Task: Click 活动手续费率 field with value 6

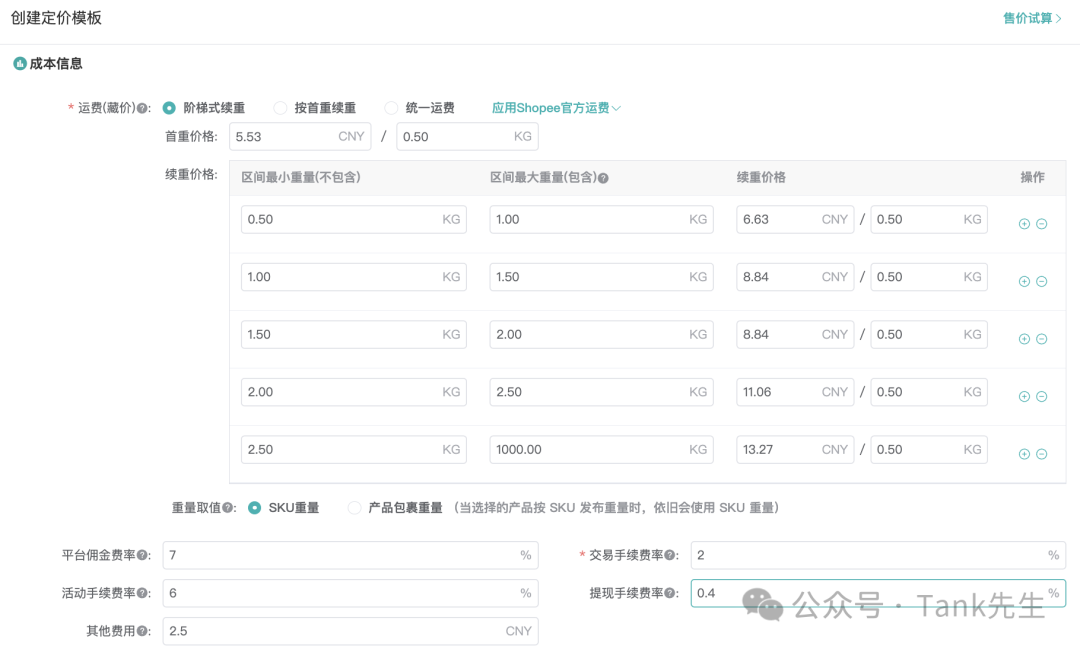Action: point(351,593)
